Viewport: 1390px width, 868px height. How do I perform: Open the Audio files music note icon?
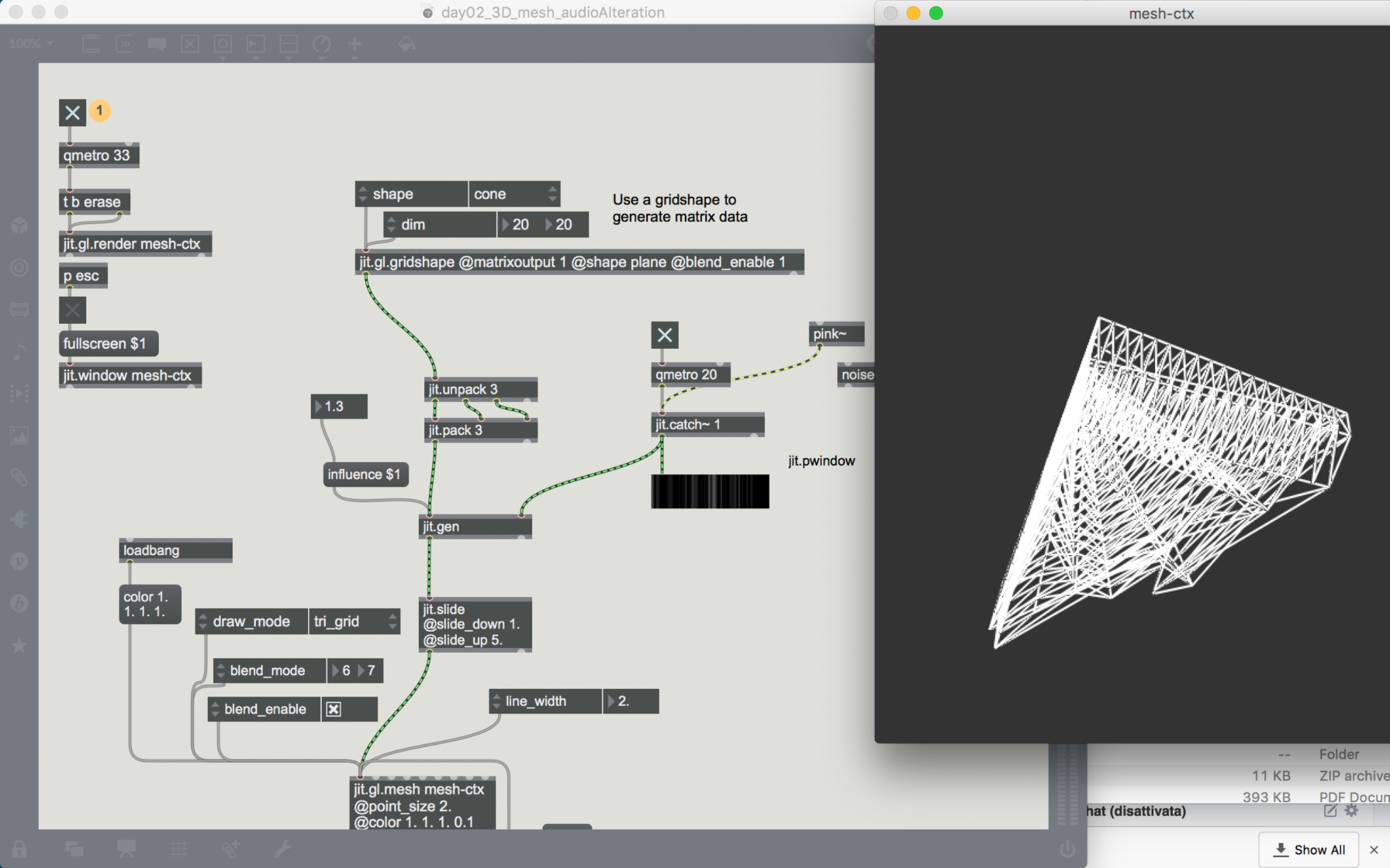click(x=19, y=352)
